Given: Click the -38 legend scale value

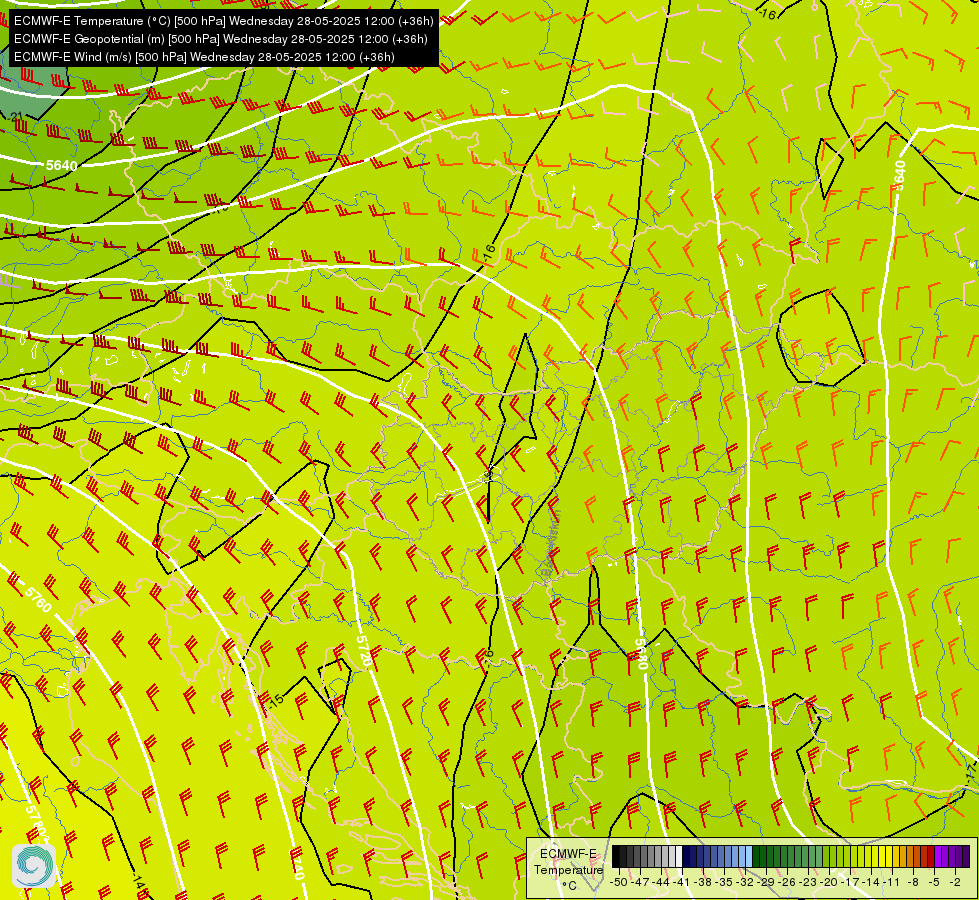Looking at the screenshot, I should (x=702, y=882).
